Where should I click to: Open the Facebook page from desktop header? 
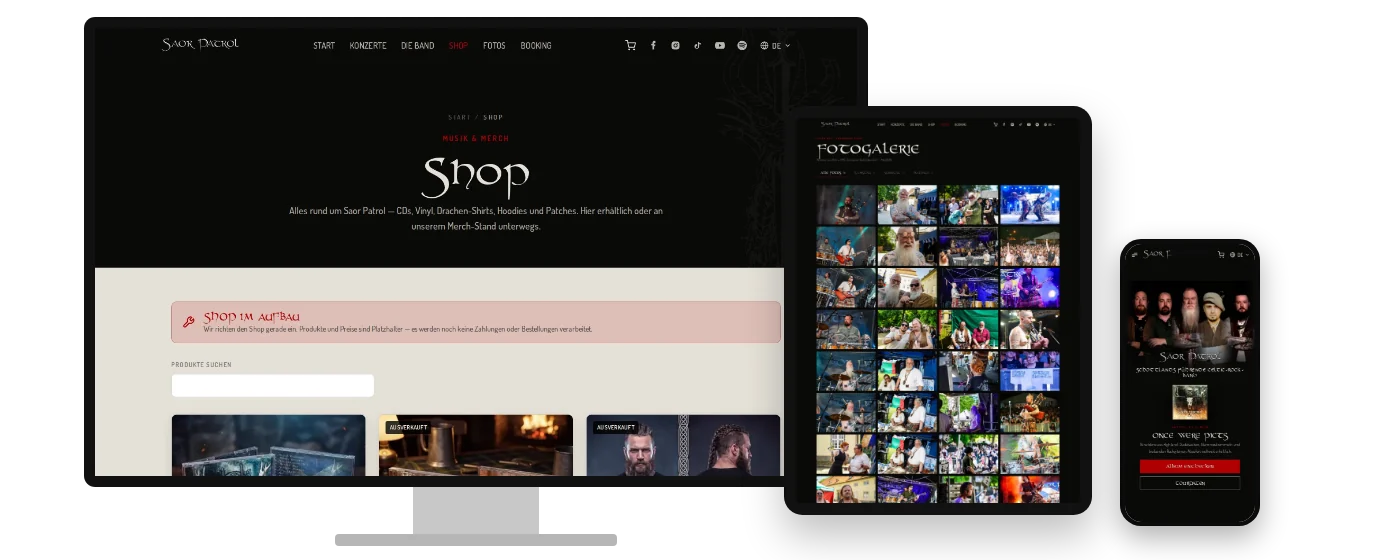click(x=653, y=45)
